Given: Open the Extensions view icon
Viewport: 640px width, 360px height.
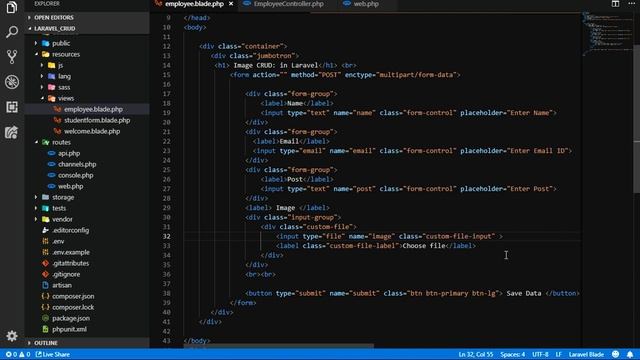Looking at the screenshot, I should coord(12,107).
